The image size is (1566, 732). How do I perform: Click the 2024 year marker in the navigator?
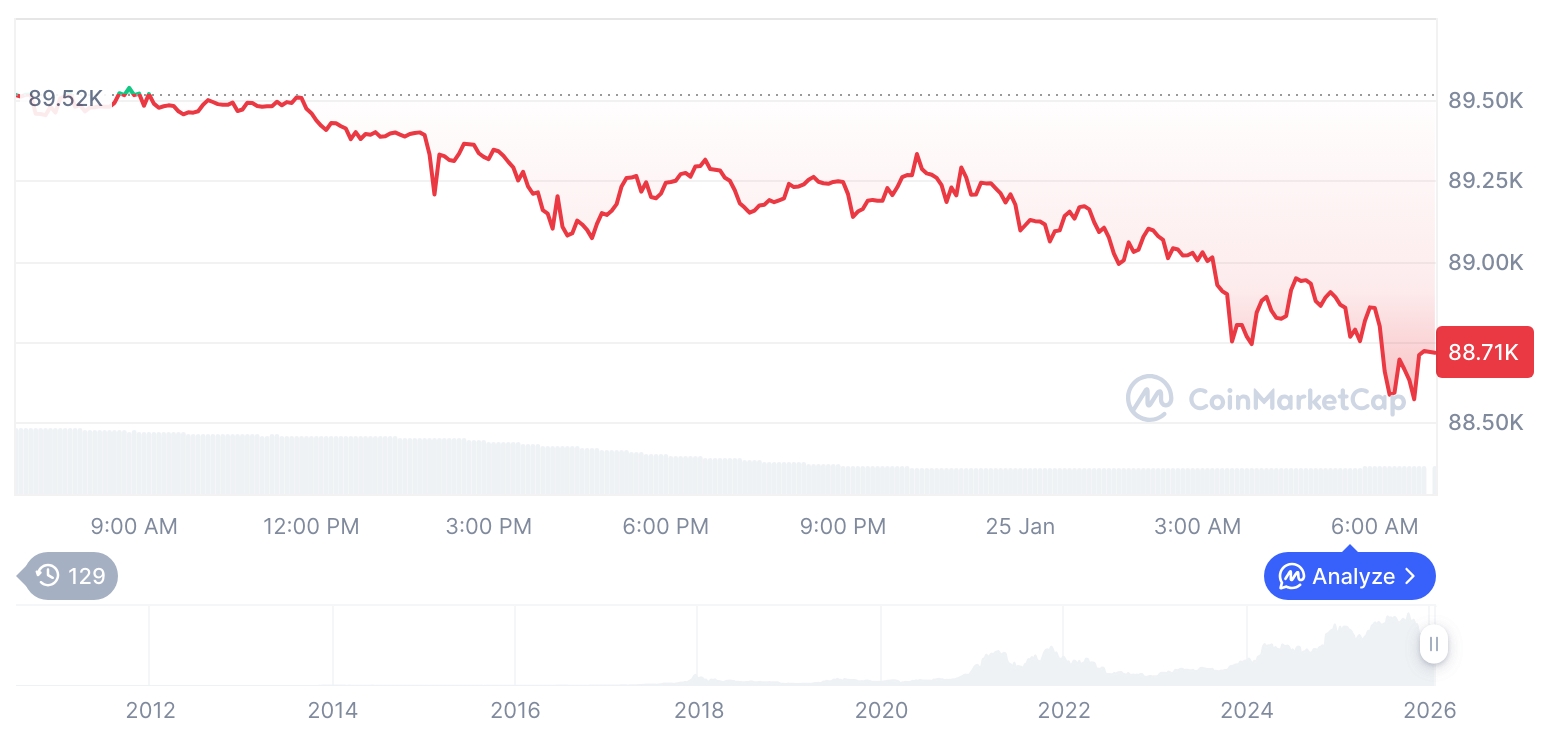tap(1247, 710)
